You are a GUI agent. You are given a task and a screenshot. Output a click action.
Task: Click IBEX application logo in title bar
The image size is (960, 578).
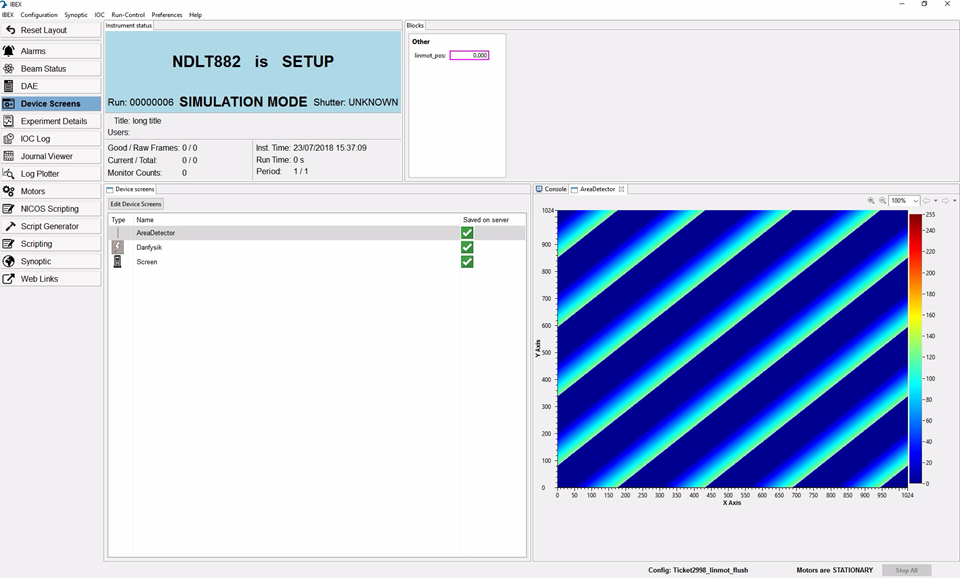coord(4,4)
